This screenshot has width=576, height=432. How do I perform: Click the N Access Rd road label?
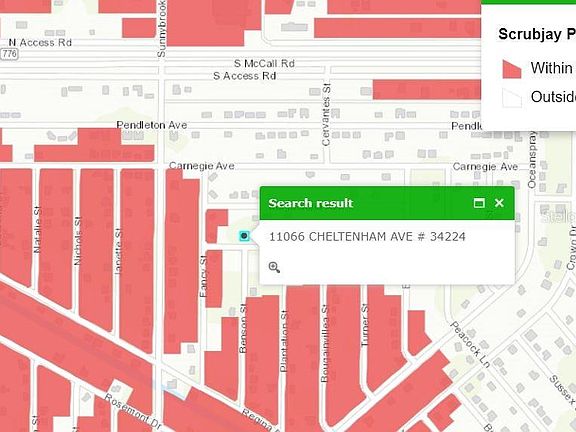point(40,43)
